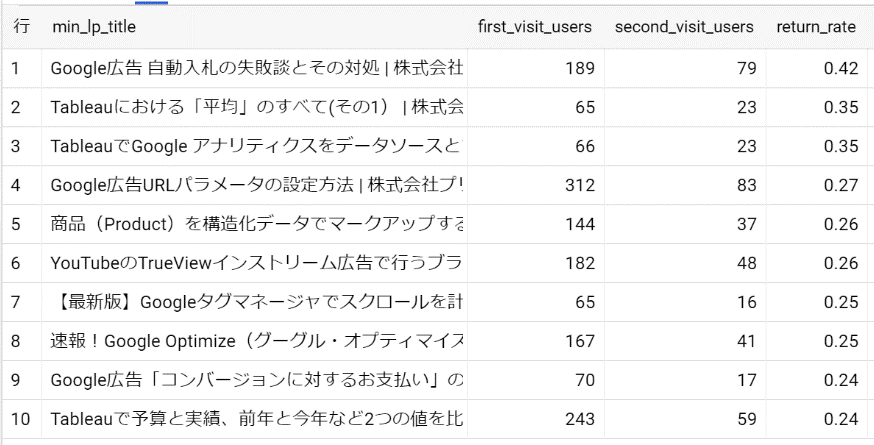This screenshot has height=445, width=874.
Task: Select the YouTubeのTrueViewインストリーム広告 title cell
Action: point(256,263)
